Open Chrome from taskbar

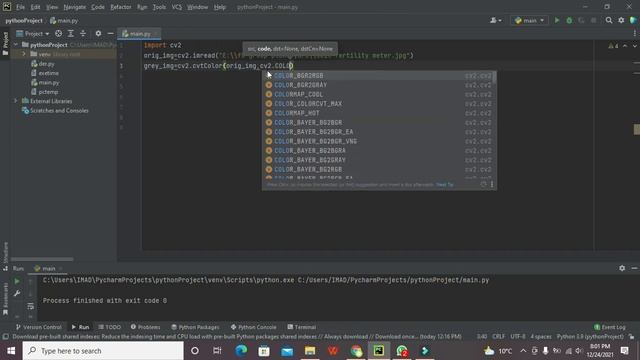pos(356,351)
